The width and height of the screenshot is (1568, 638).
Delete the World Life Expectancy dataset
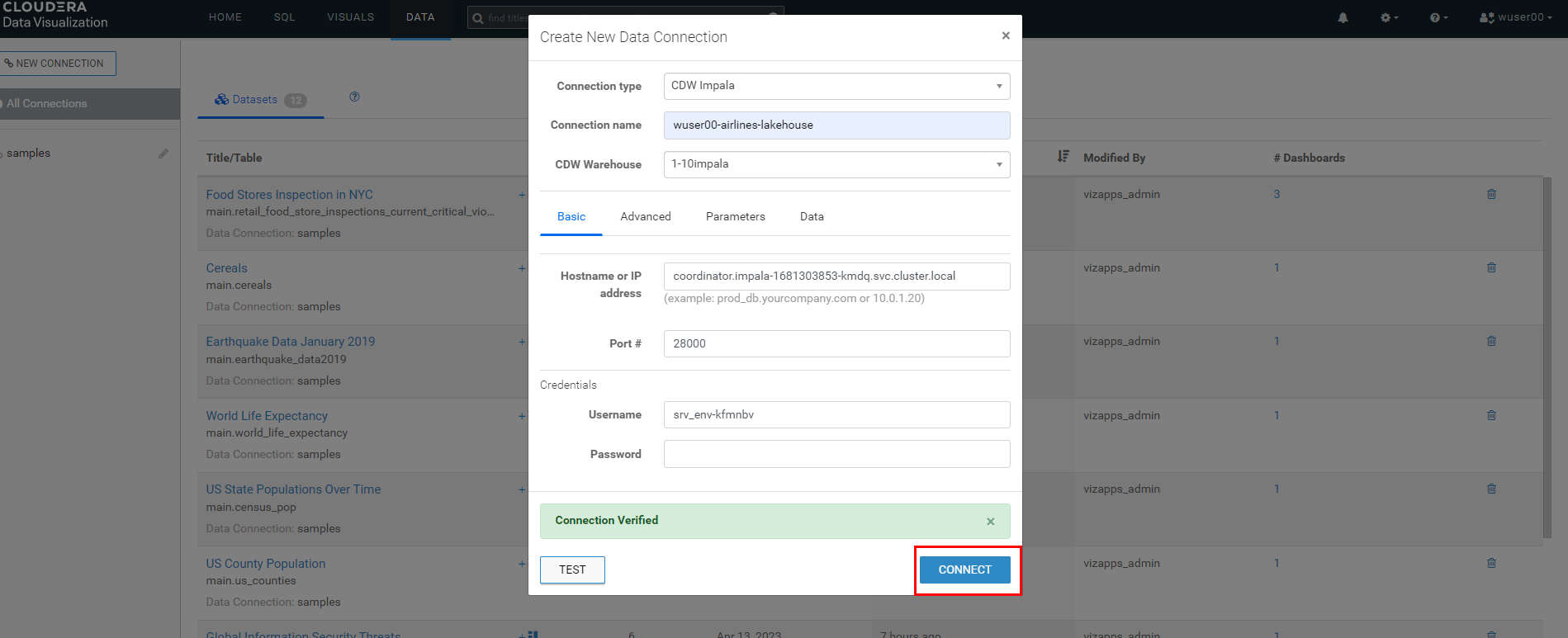[1491, 415]
